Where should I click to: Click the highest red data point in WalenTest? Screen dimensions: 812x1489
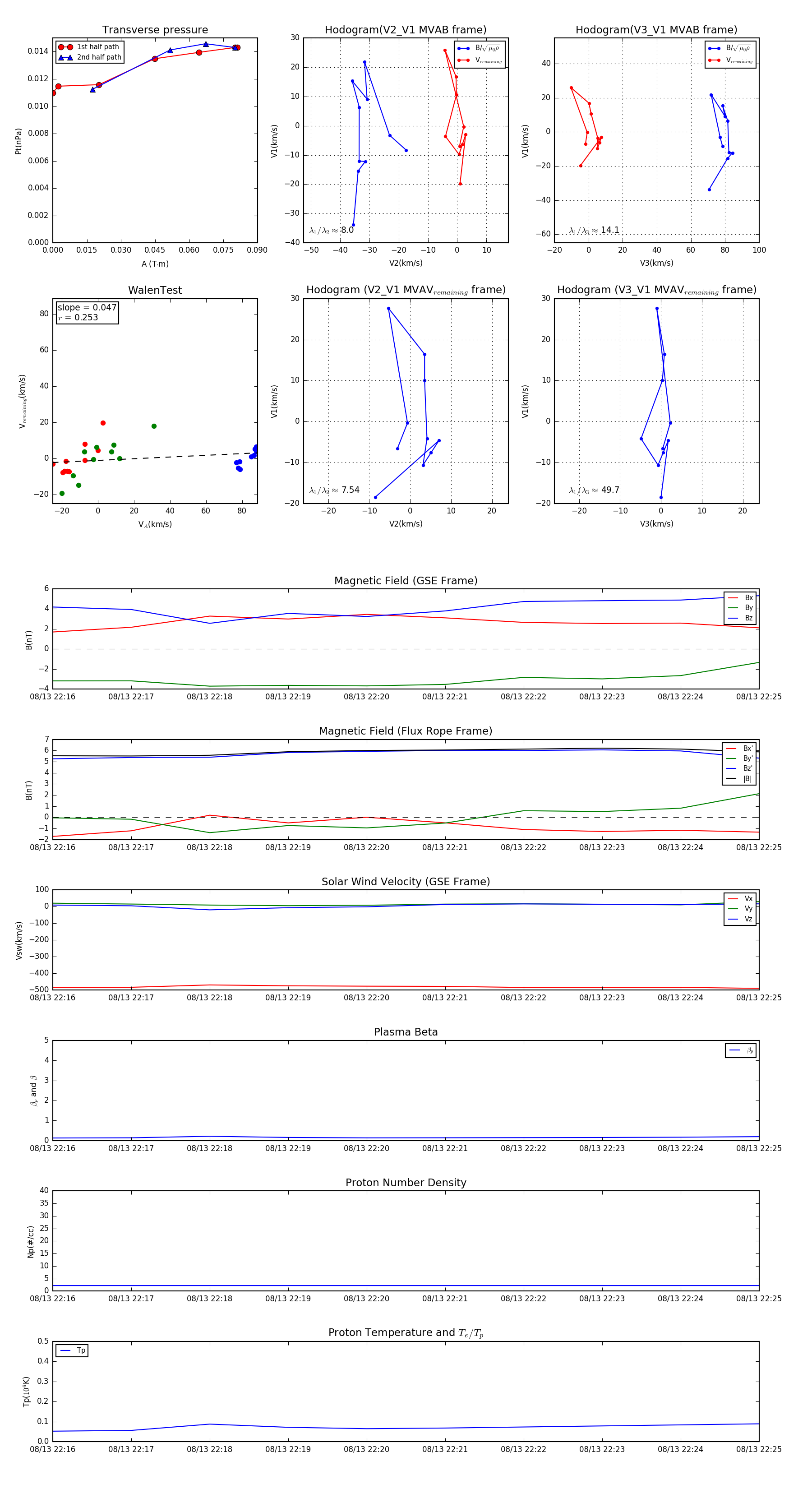click(x=103, y=423)
